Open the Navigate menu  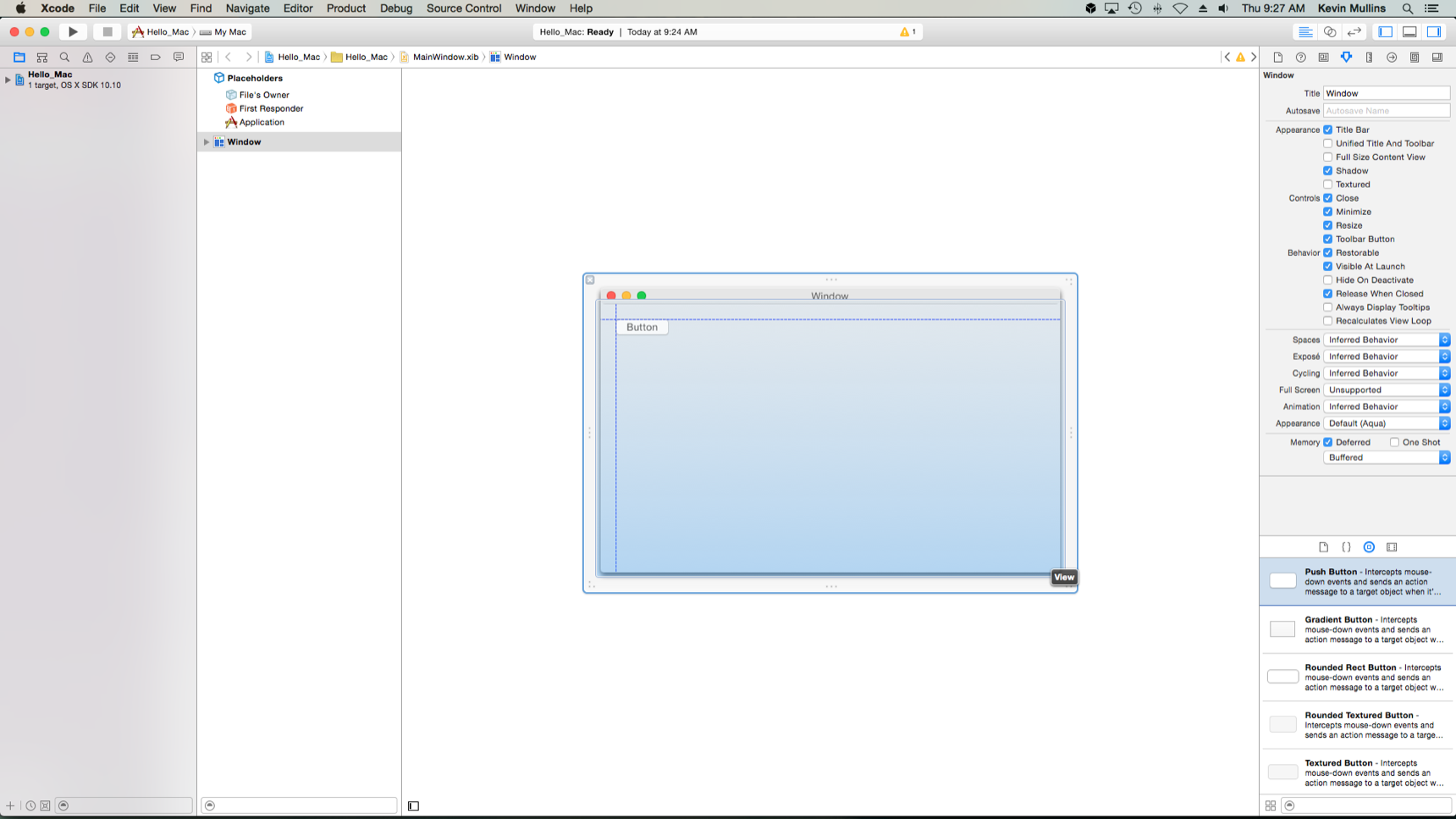pos(247,8)
